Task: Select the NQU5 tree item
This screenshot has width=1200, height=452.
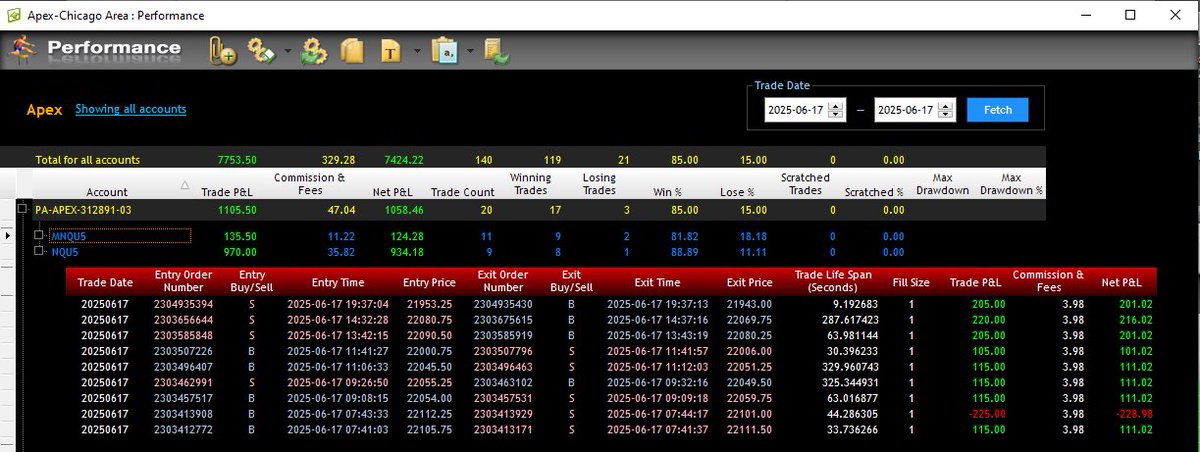Action: click(x=64, y=252)
